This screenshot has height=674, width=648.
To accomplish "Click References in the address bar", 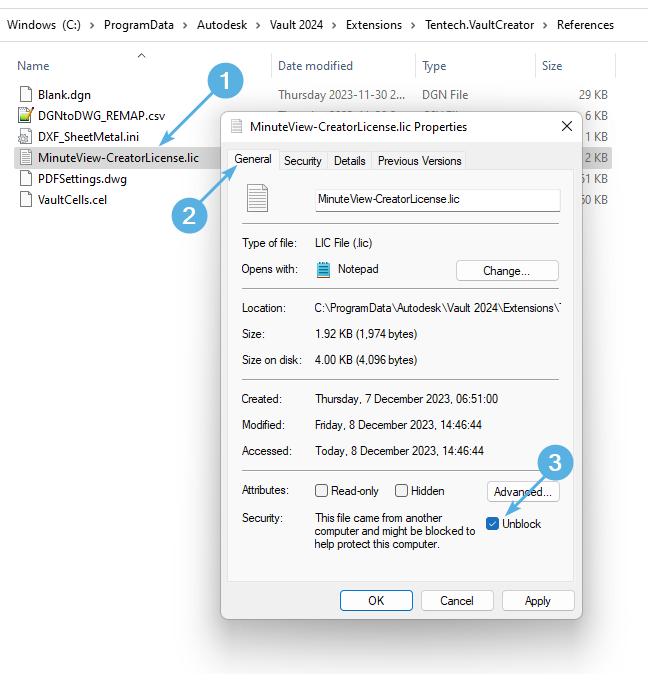I will 585,25.
